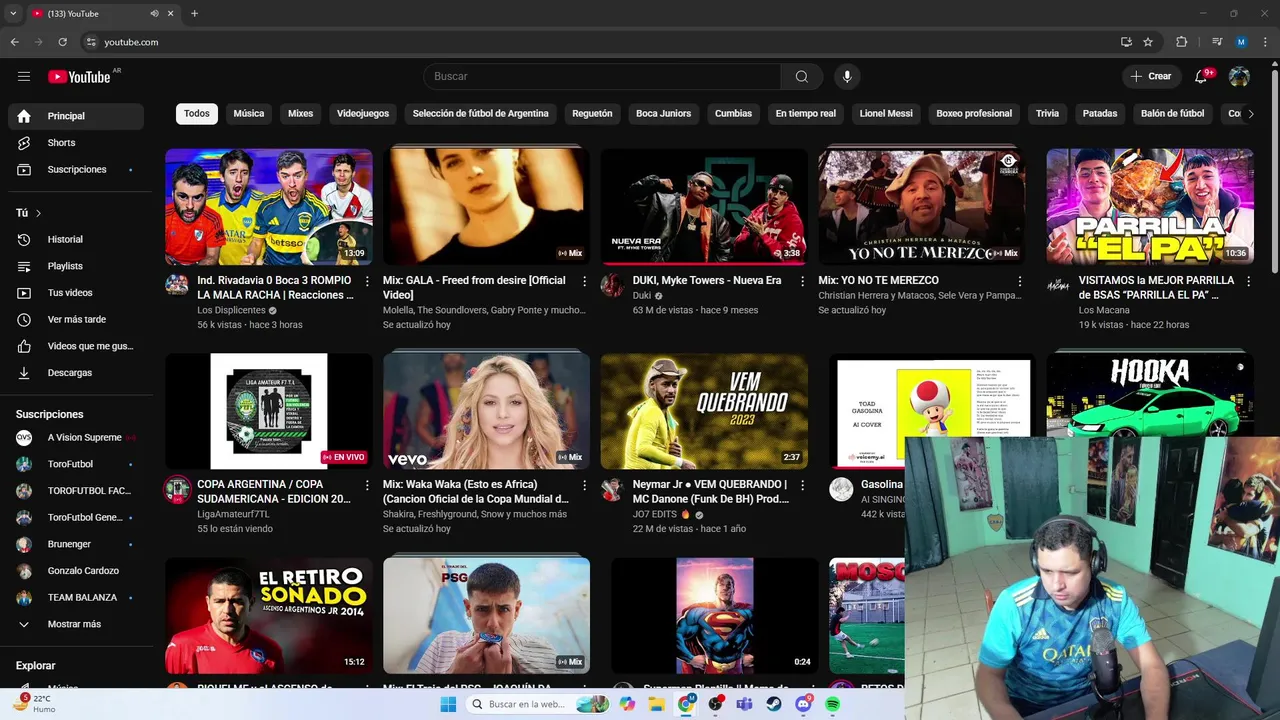This screenshot has width=1280, height=720.
Task: Open options menu for COPA ARGENTINA live
Action: click(x=367, y=486)
